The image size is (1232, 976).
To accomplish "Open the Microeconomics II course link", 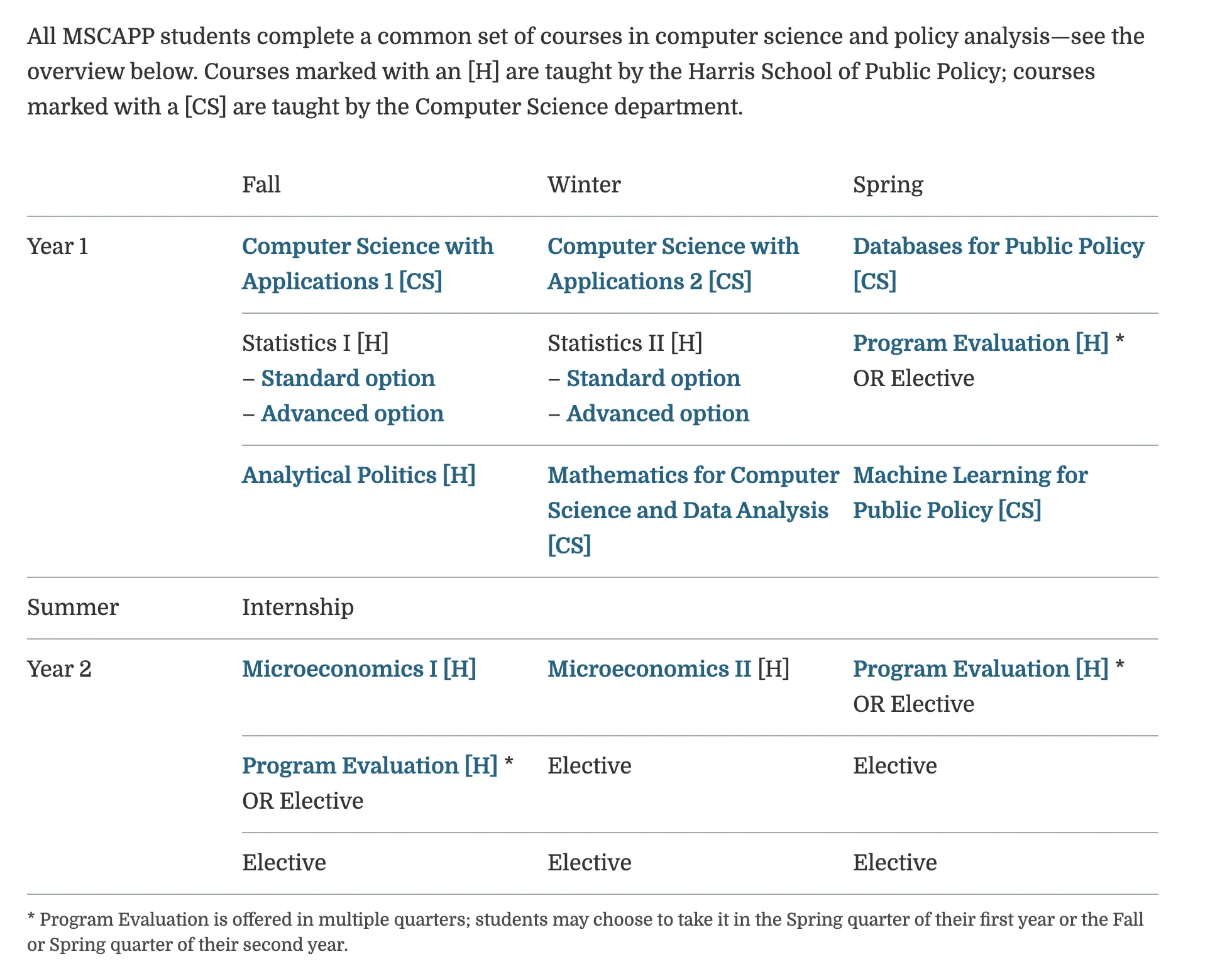I will pos(649,669).
